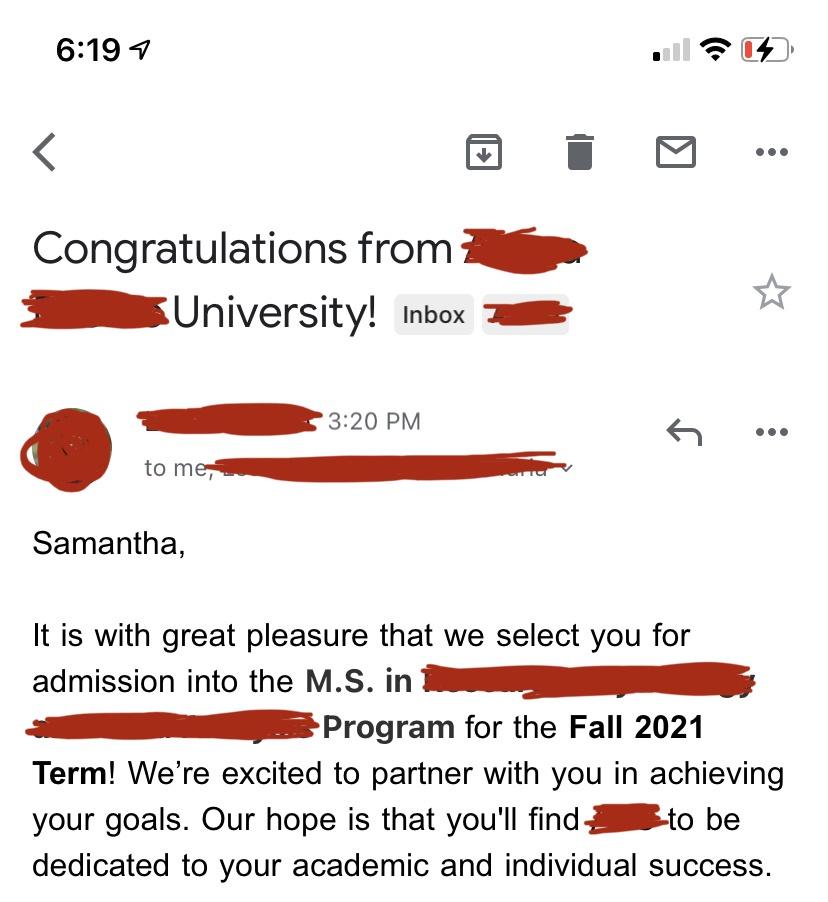Viewport: 828px width, 902px height.
Task: Tap the 6:19 clock in status bar
Action: [x=87, y=49]
